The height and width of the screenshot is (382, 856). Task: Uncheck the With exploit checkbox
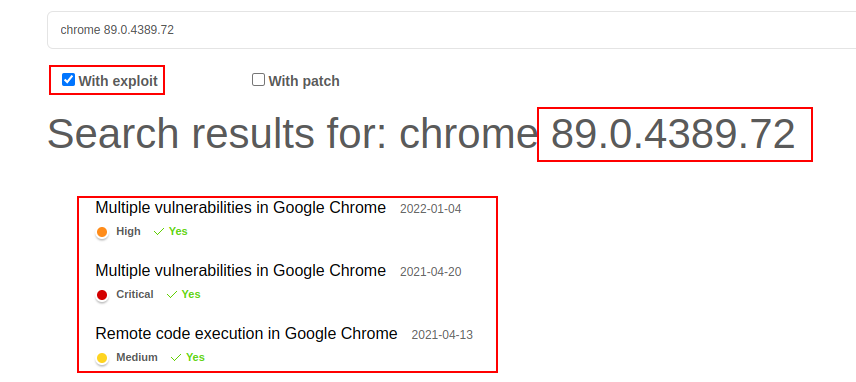[68, 80]
